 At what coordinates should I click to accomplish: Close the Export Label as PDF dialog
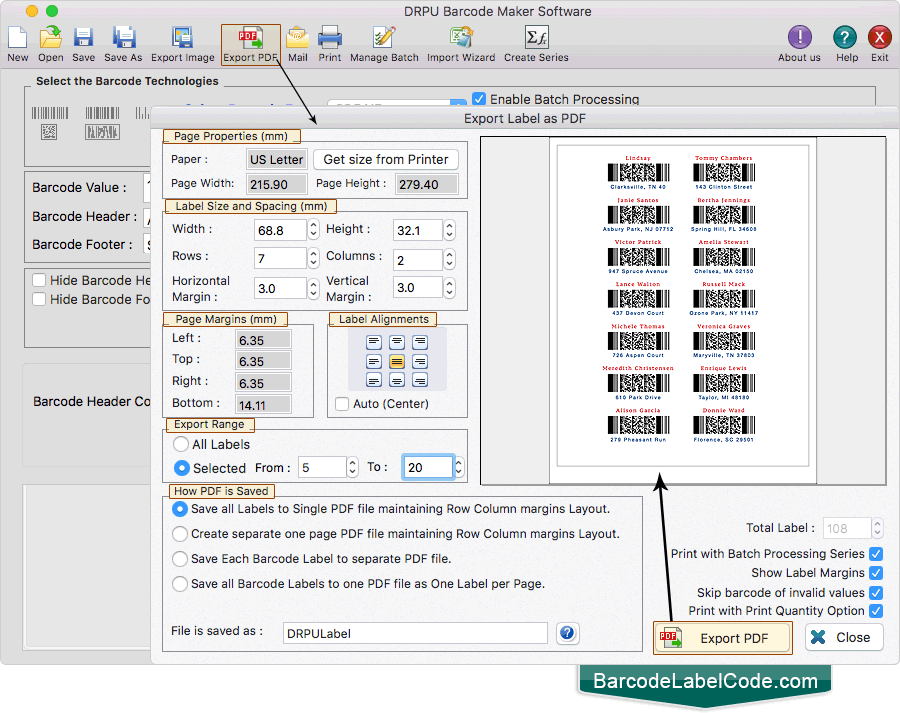844,637
